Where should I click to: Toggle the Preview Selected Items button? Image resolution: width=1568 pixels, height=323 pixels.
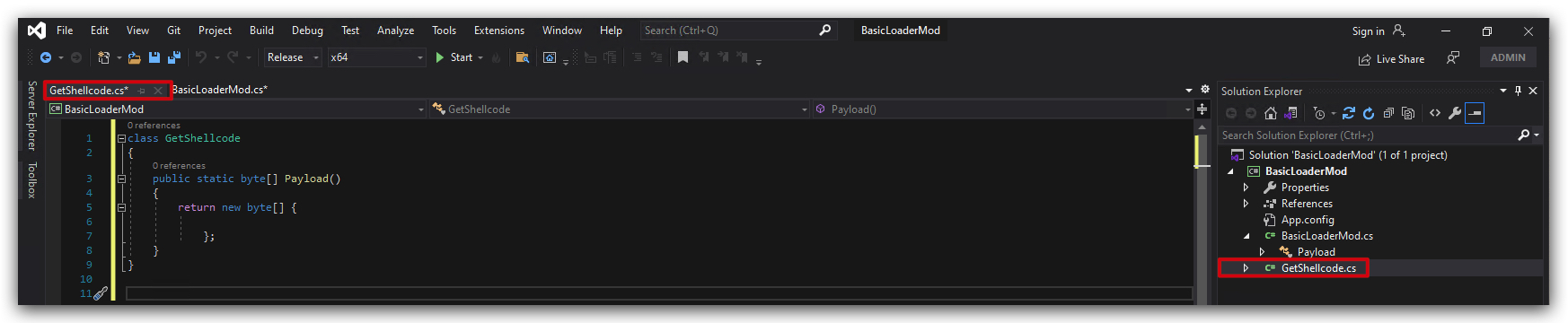pos(1475,113)
